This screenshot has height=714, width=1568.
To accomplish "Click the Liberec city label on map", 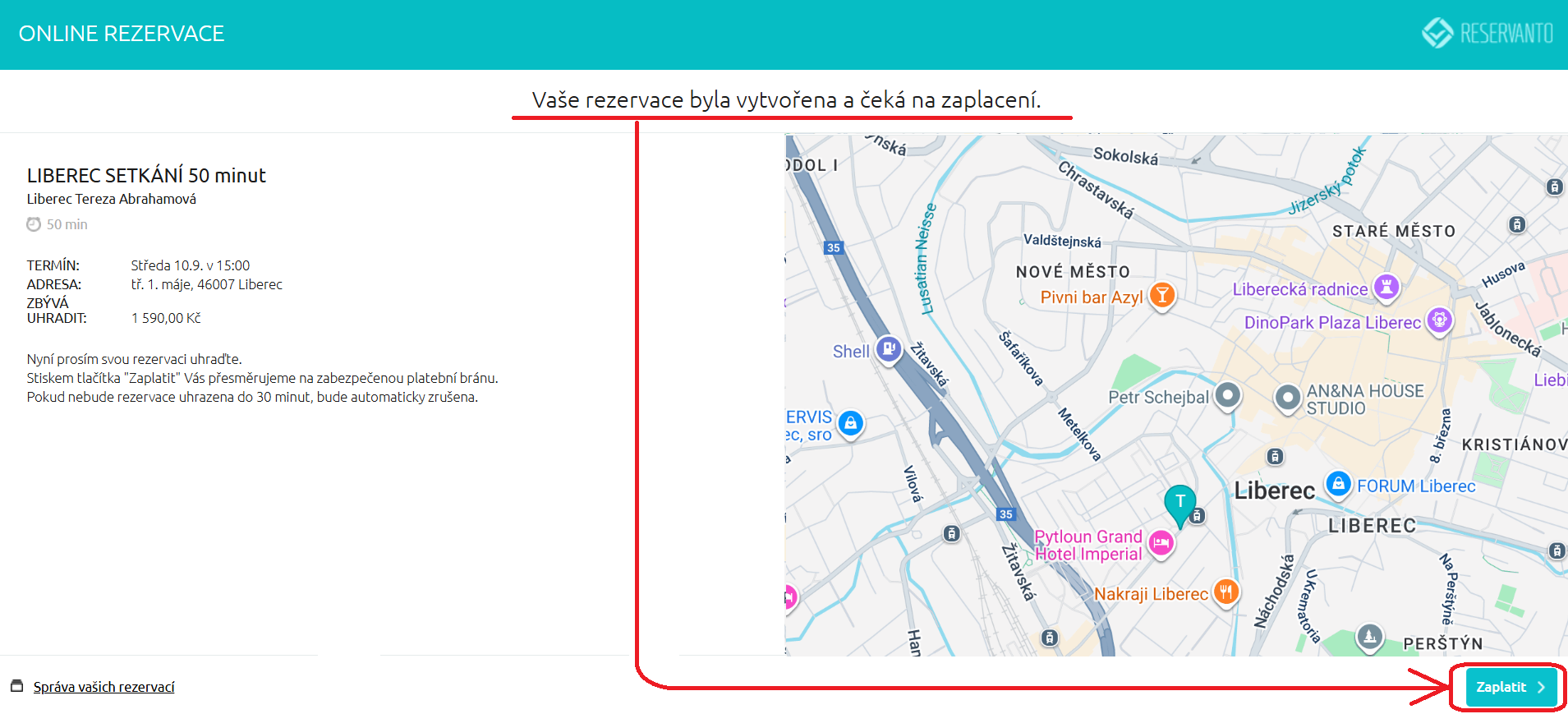I will tap(1274, 491).
